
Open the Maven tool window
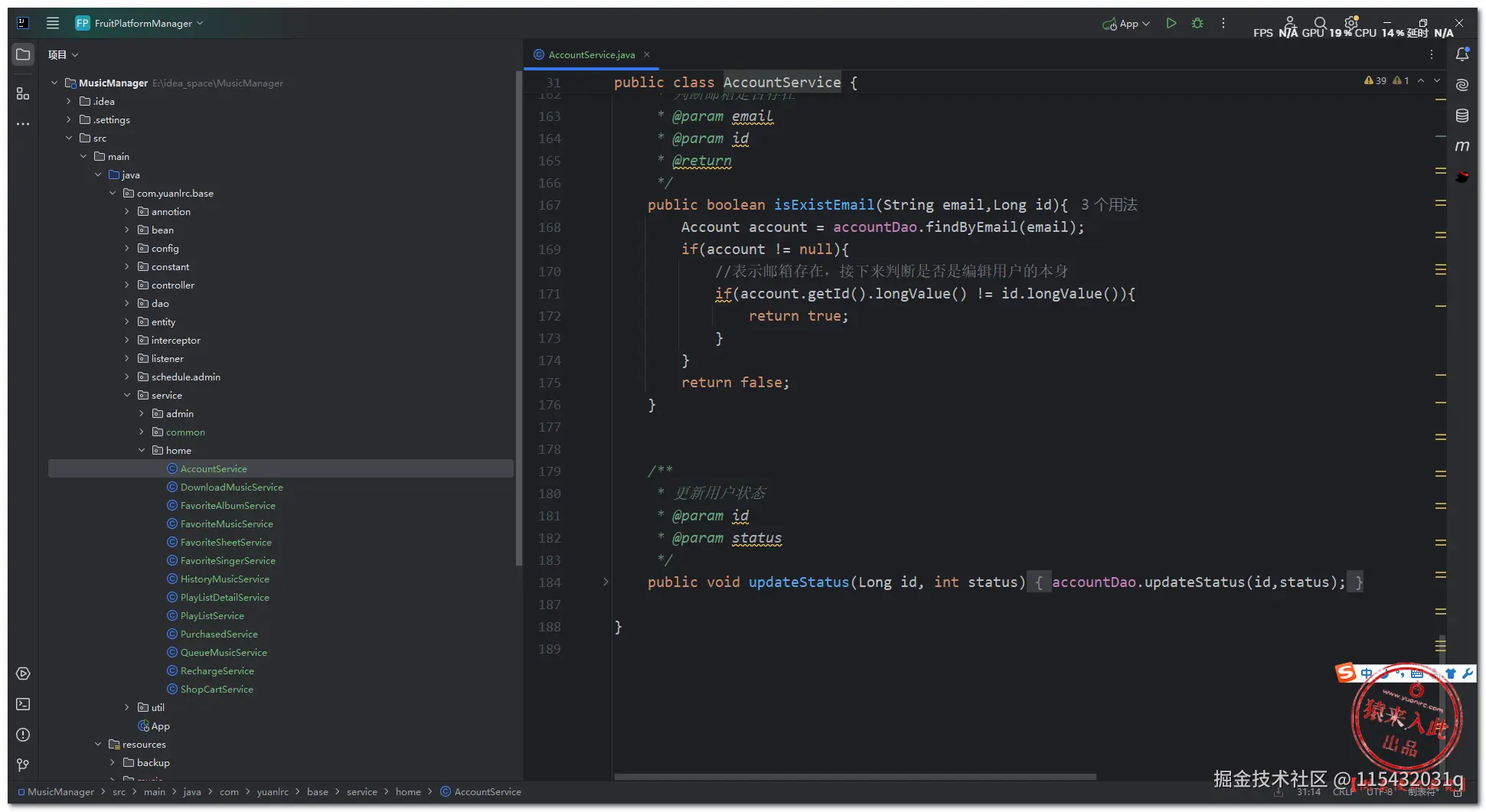click(x=1462, y=145)
